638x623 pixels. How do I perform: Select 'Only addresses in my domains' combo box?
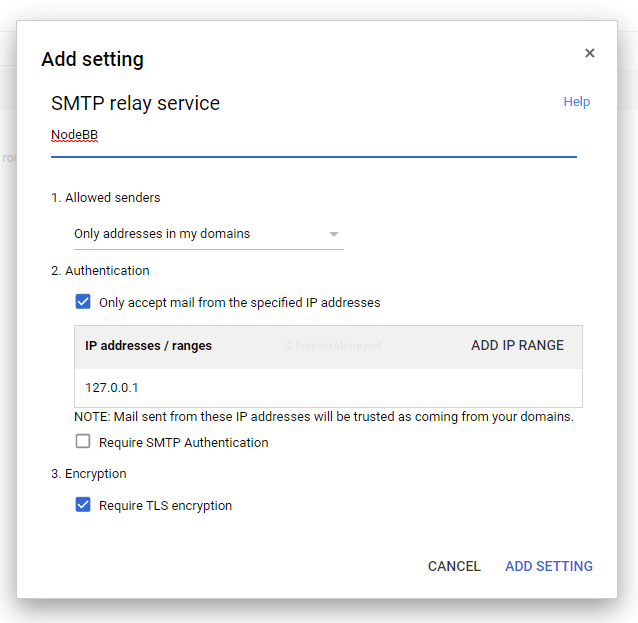click(209, 234)
